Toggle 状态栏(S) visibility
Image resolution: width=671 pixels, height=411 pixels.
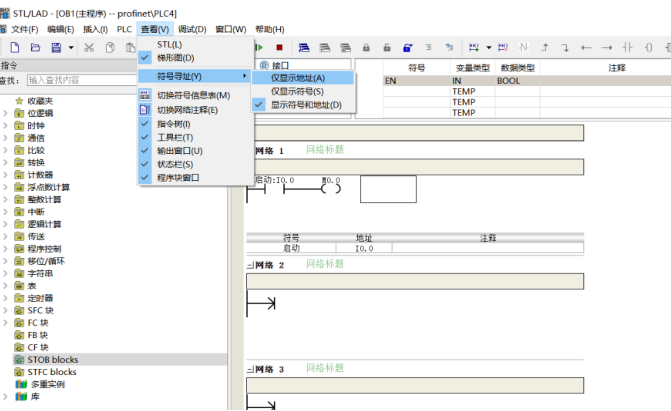coord(196,164)
